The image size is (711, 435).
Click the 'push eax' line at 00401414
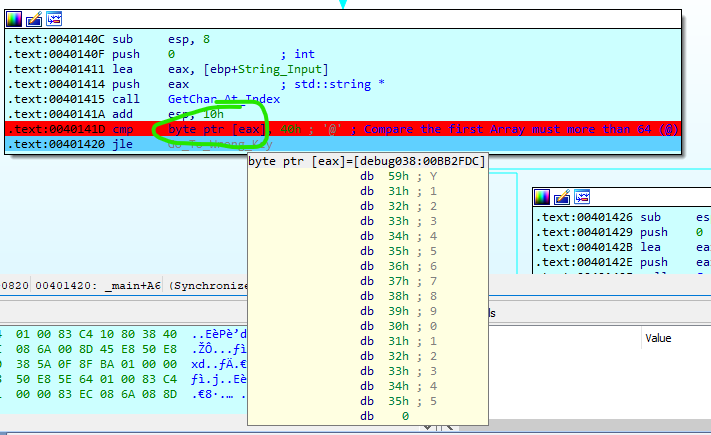(x=100, y=84)
